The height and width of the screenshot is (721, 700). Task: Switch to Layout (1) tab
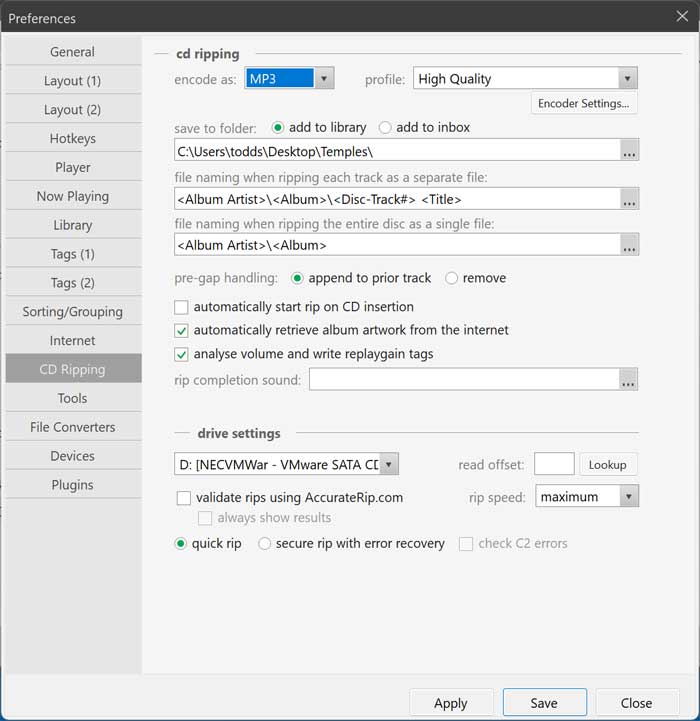click(73, 80)
